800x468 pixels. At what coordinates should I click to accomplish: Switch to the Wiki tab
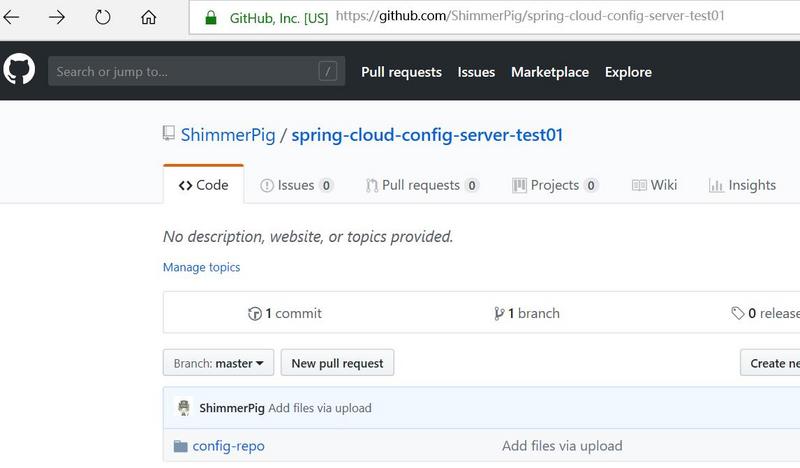click(655, 185)
